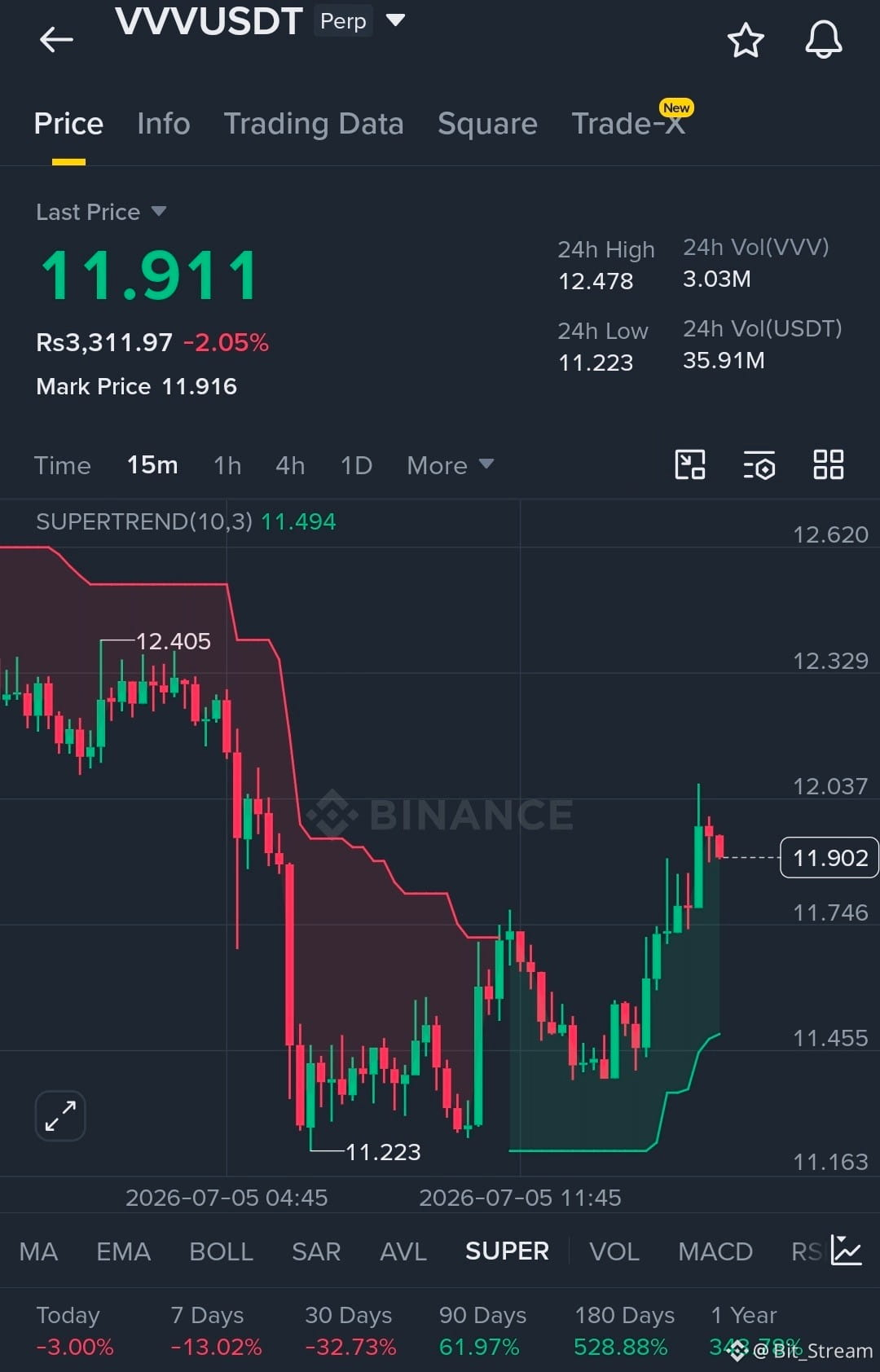Open price alerts bell icon
This screenshot has height=1372, width=880.
[824, 39]
